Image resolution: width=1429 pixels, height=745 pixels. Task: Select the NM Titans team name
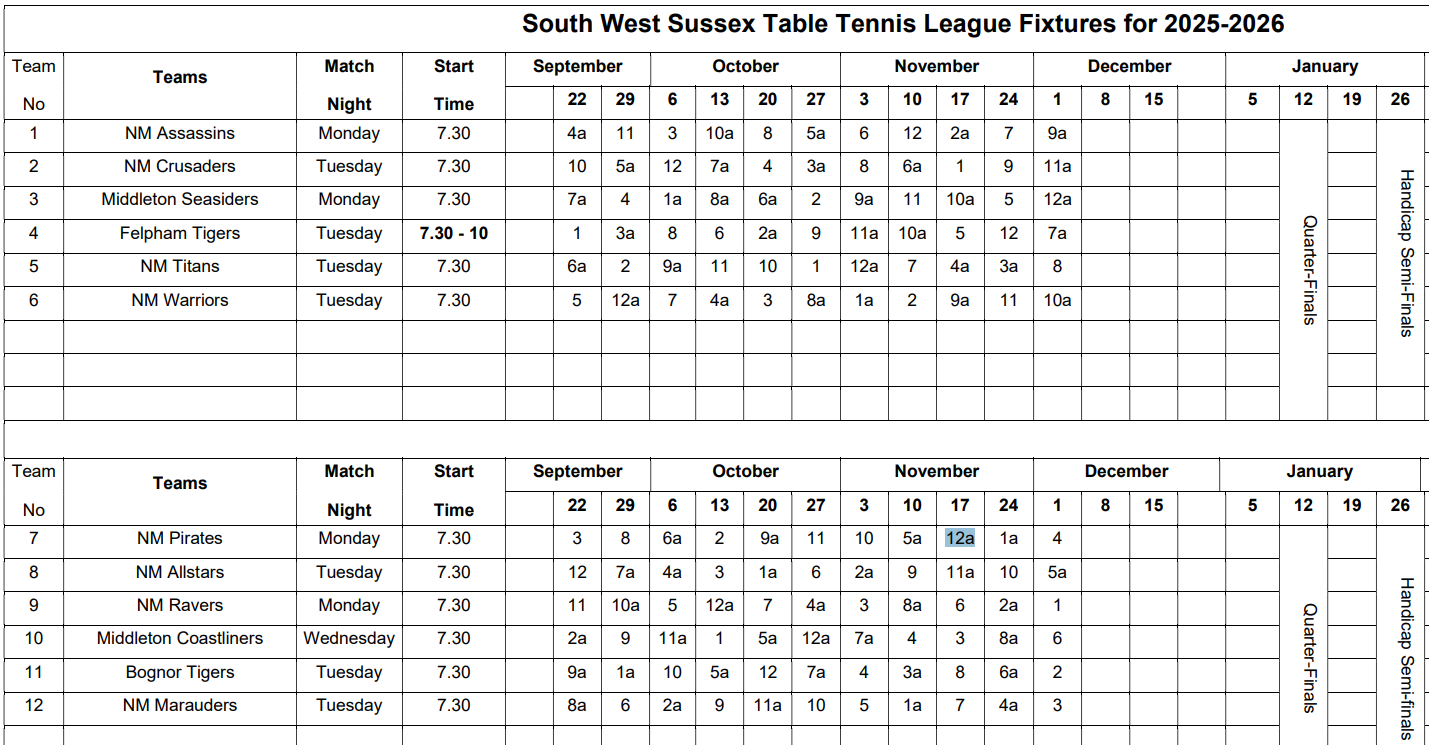tap(180, 267)
